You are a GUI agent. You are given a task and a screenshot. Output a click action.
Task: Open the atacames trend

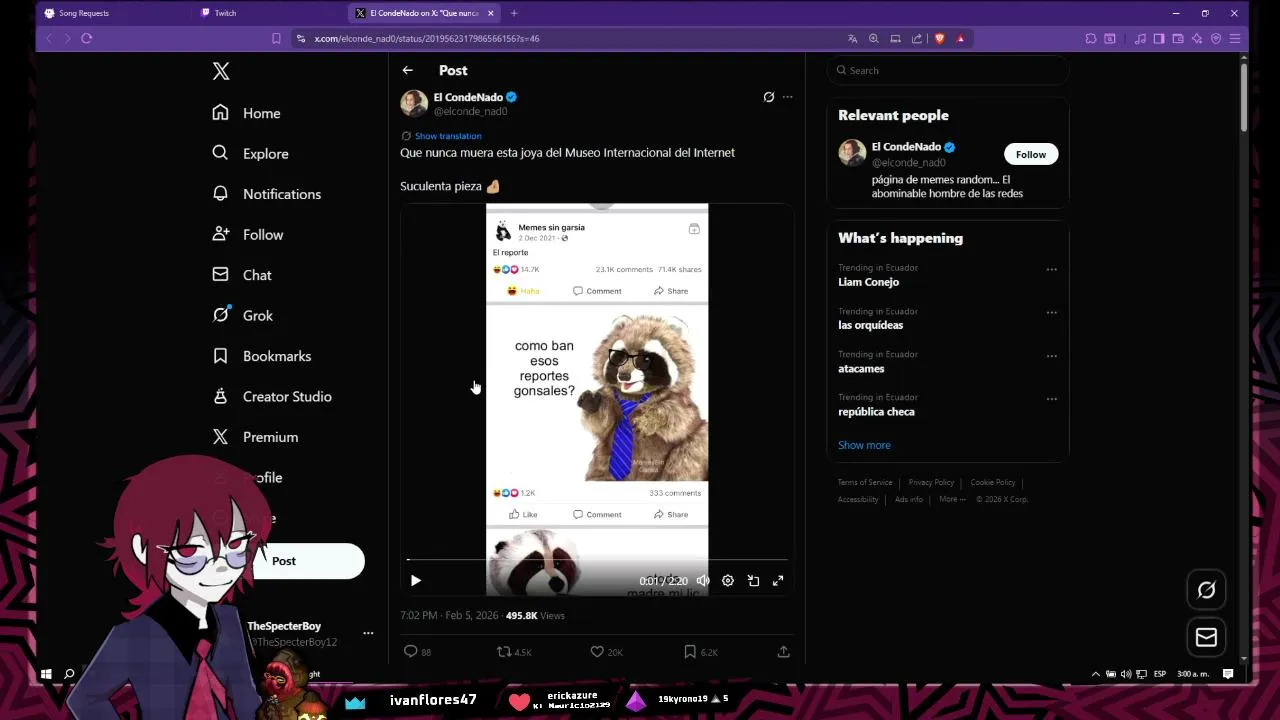tap(861, 369)
